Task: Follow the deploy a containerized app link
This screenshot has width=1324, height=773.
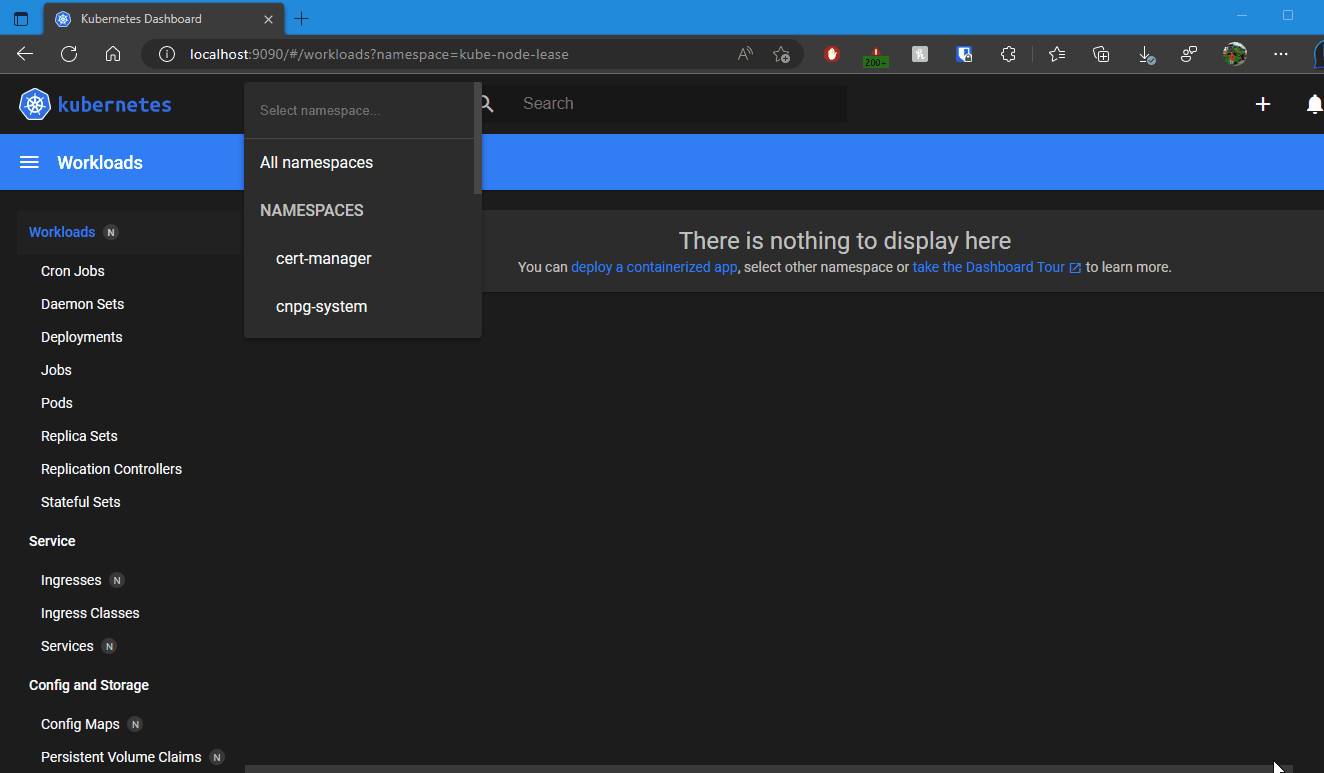Action: (654, 267)
